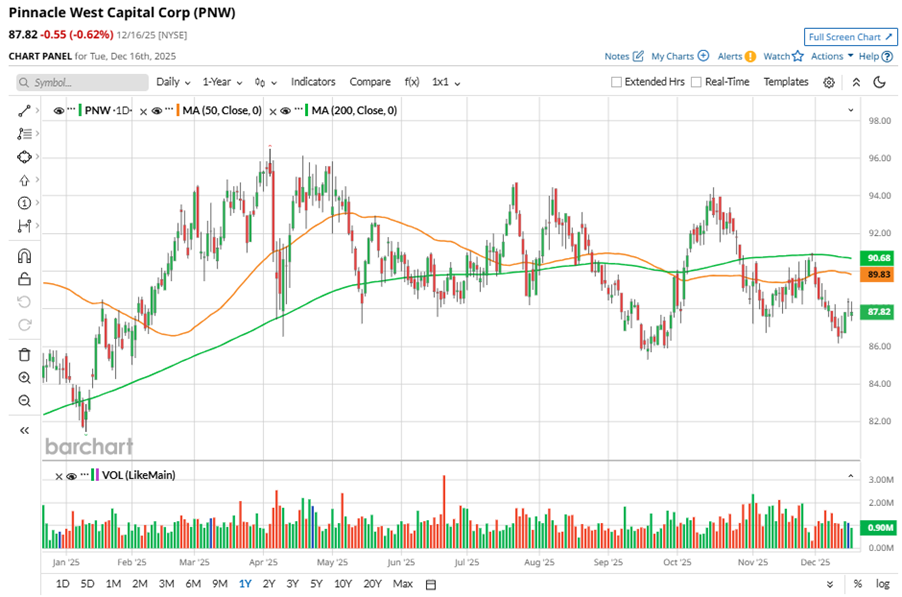Open the Indicators menu
The image size is (902, 597).
tap(313, 82)
